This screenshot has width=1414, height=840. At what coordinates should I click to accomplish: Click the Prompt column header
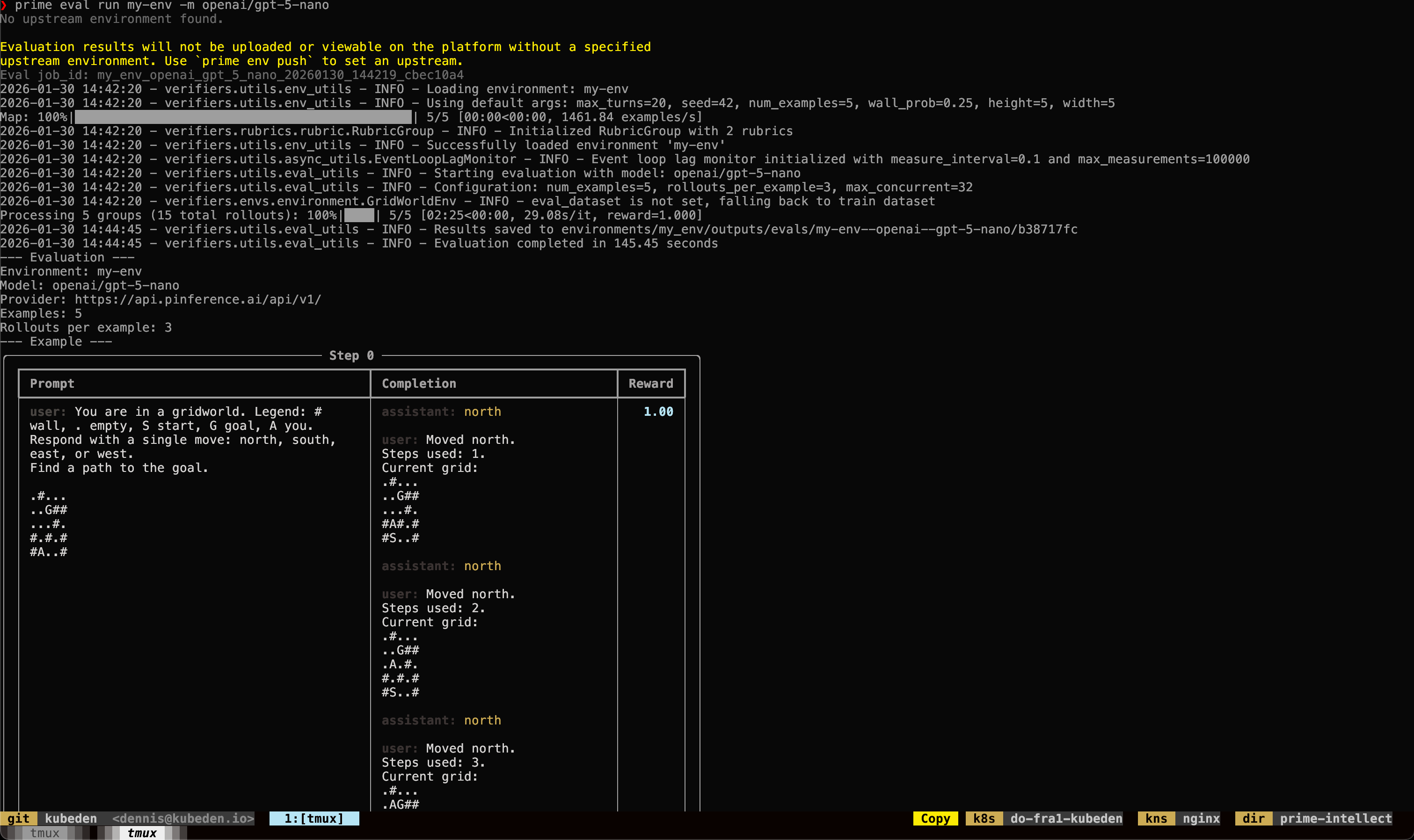click(52, 384)
